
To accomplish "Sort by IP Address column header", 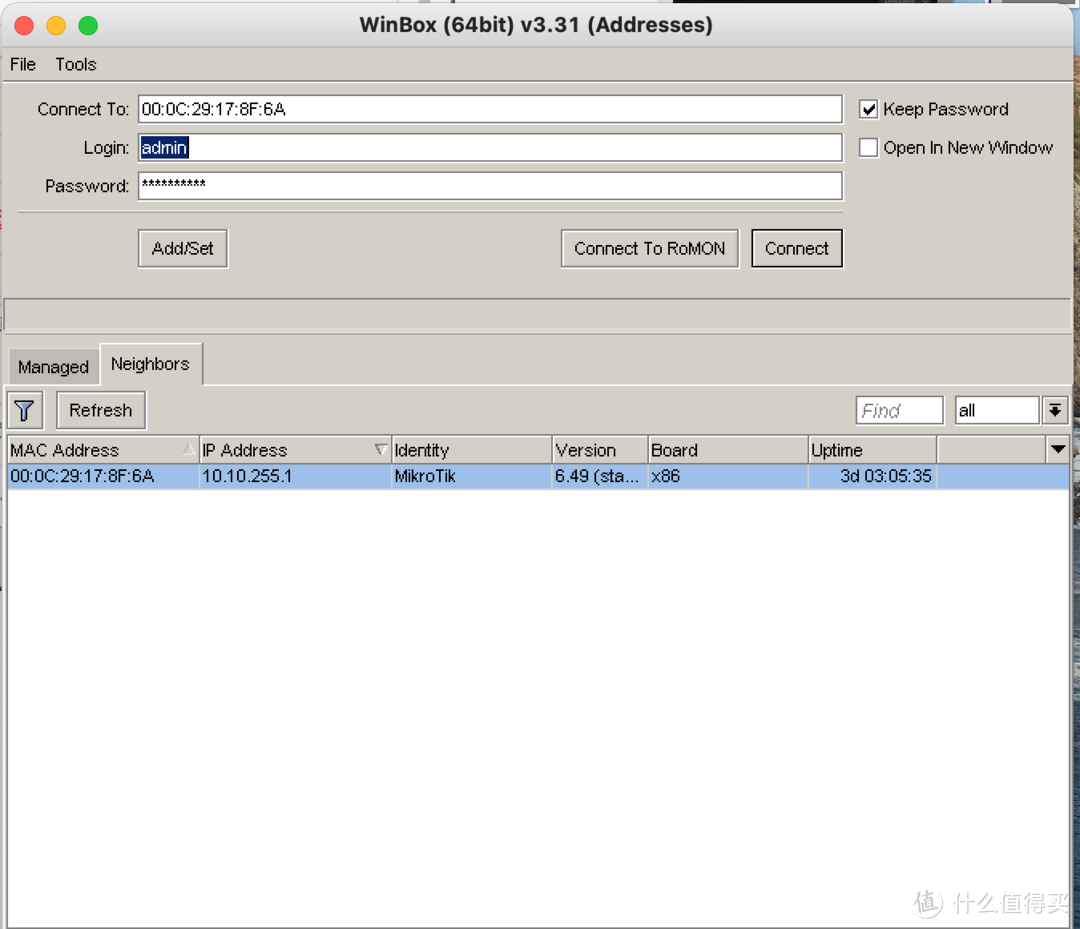I will [x=295, y=450].
